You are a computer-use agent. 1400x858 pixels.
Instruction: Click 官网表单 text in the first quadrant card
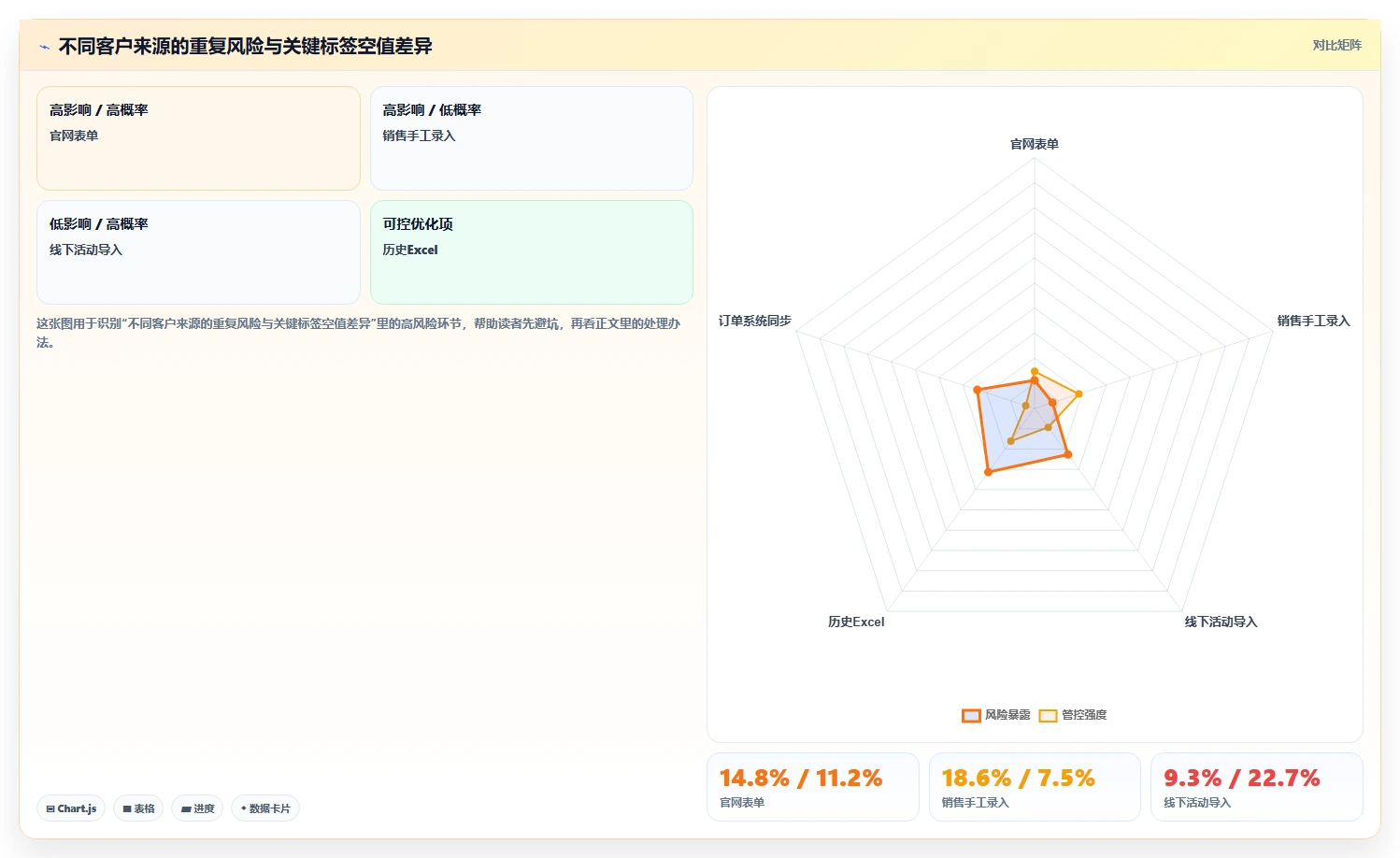[74, 136]
